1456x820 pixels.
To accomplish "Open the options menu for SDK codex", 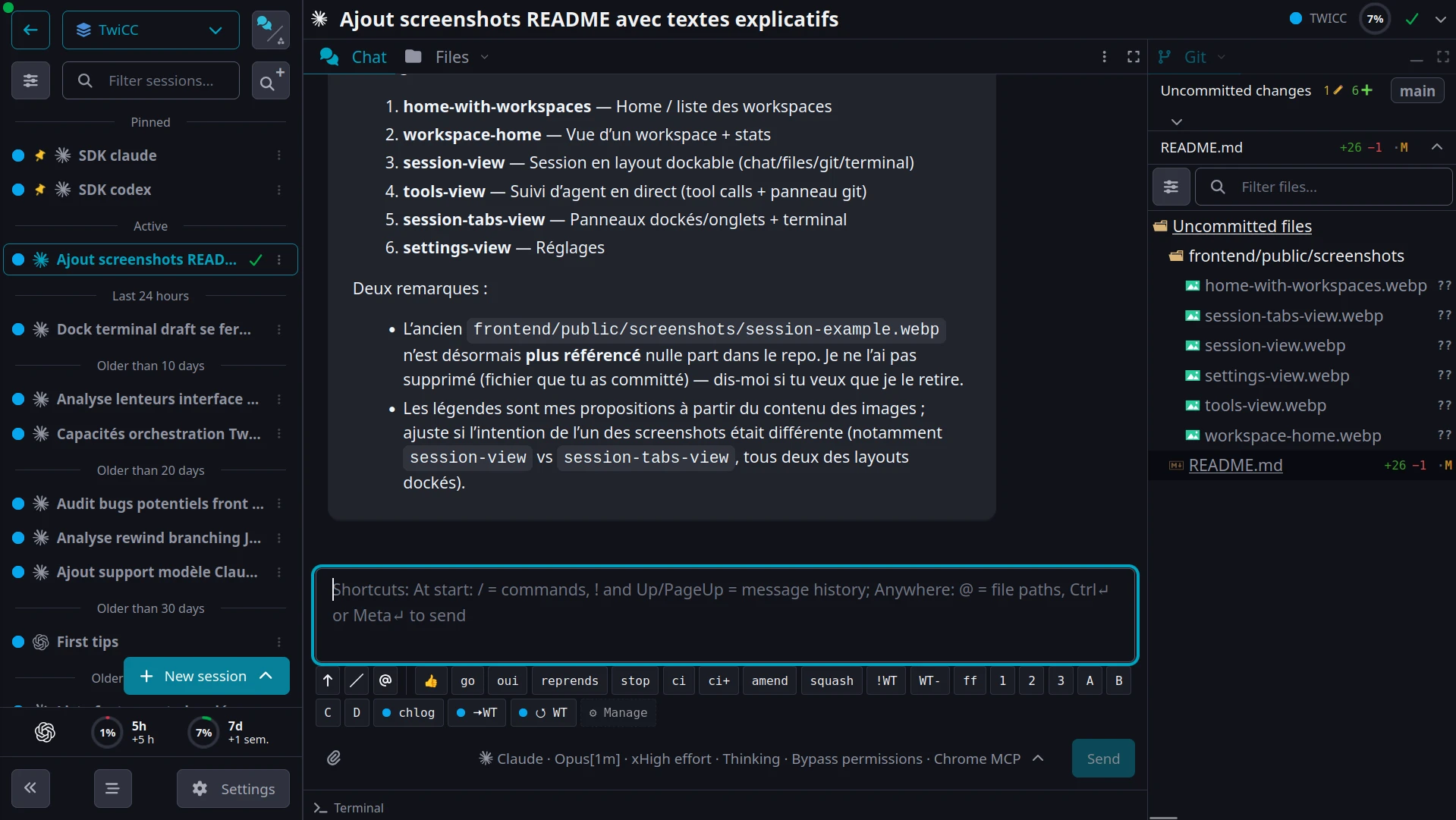I will 279,190.
